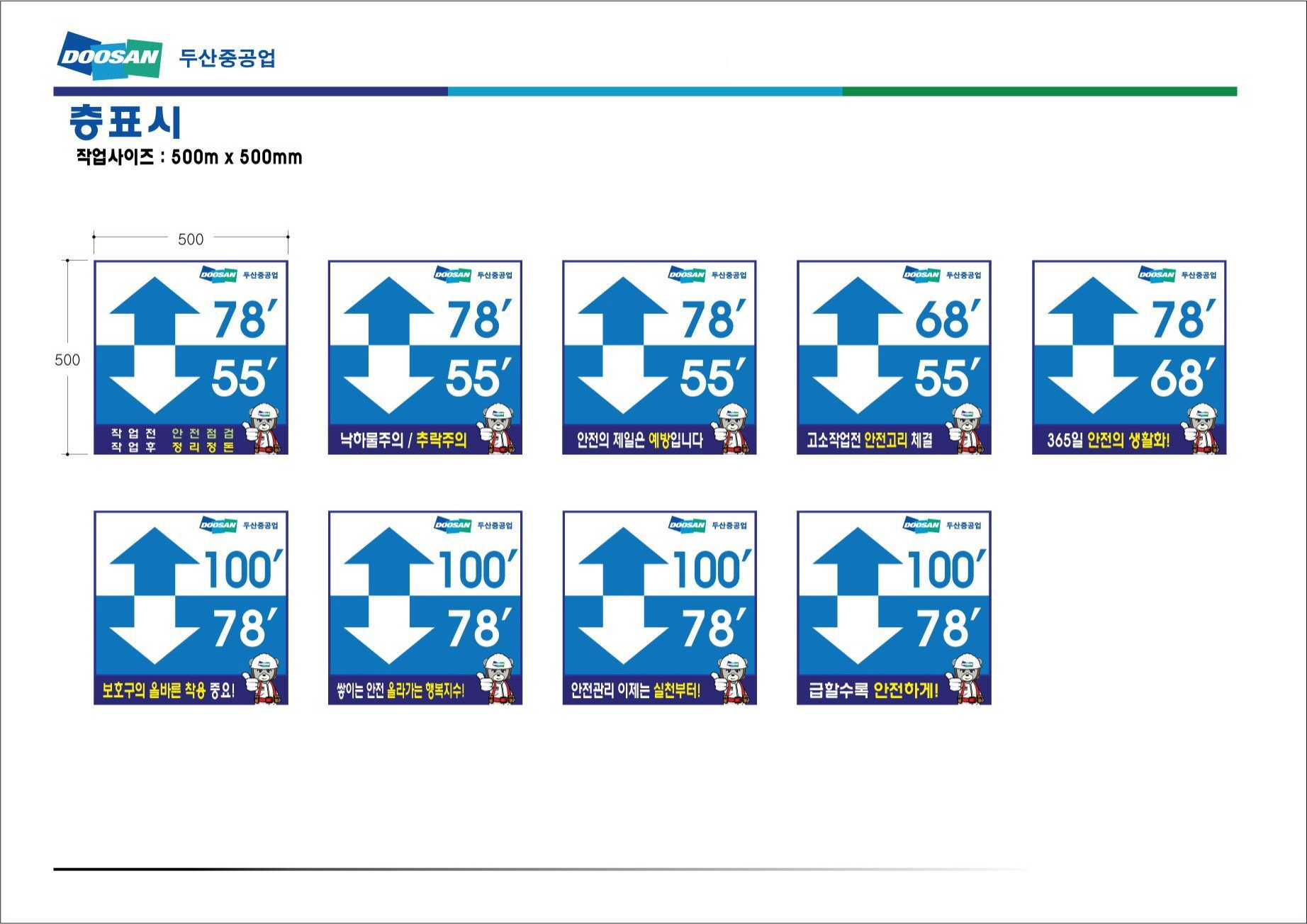Pick the green segment of header bar
Viewport: 1307px width, 924px height.
click(1039, 91)
